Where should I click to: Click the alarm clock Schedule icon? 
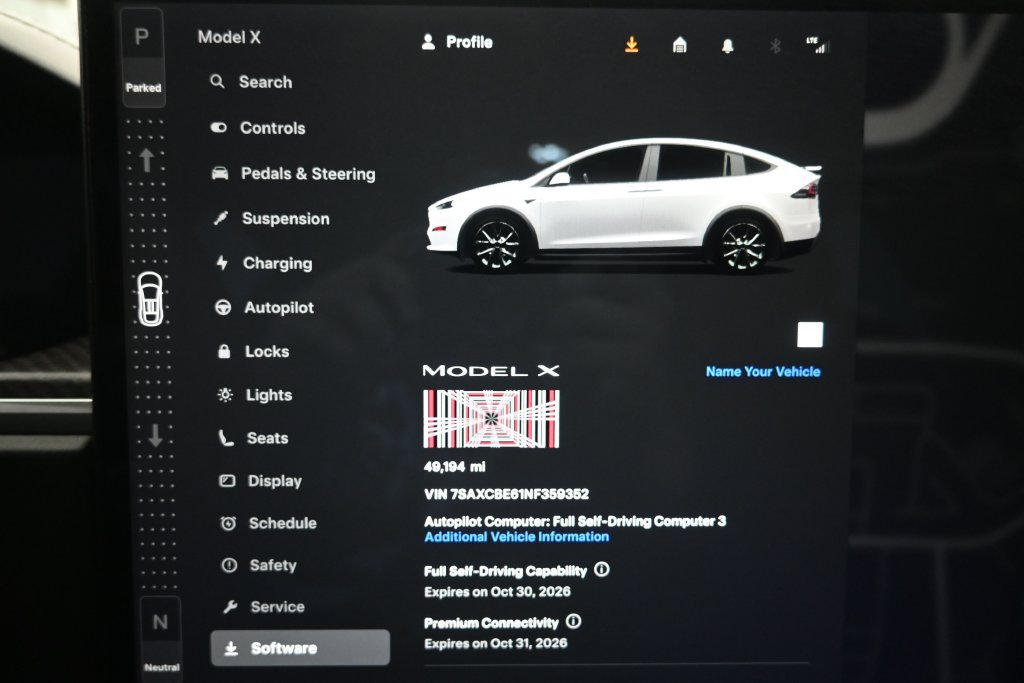229,523
